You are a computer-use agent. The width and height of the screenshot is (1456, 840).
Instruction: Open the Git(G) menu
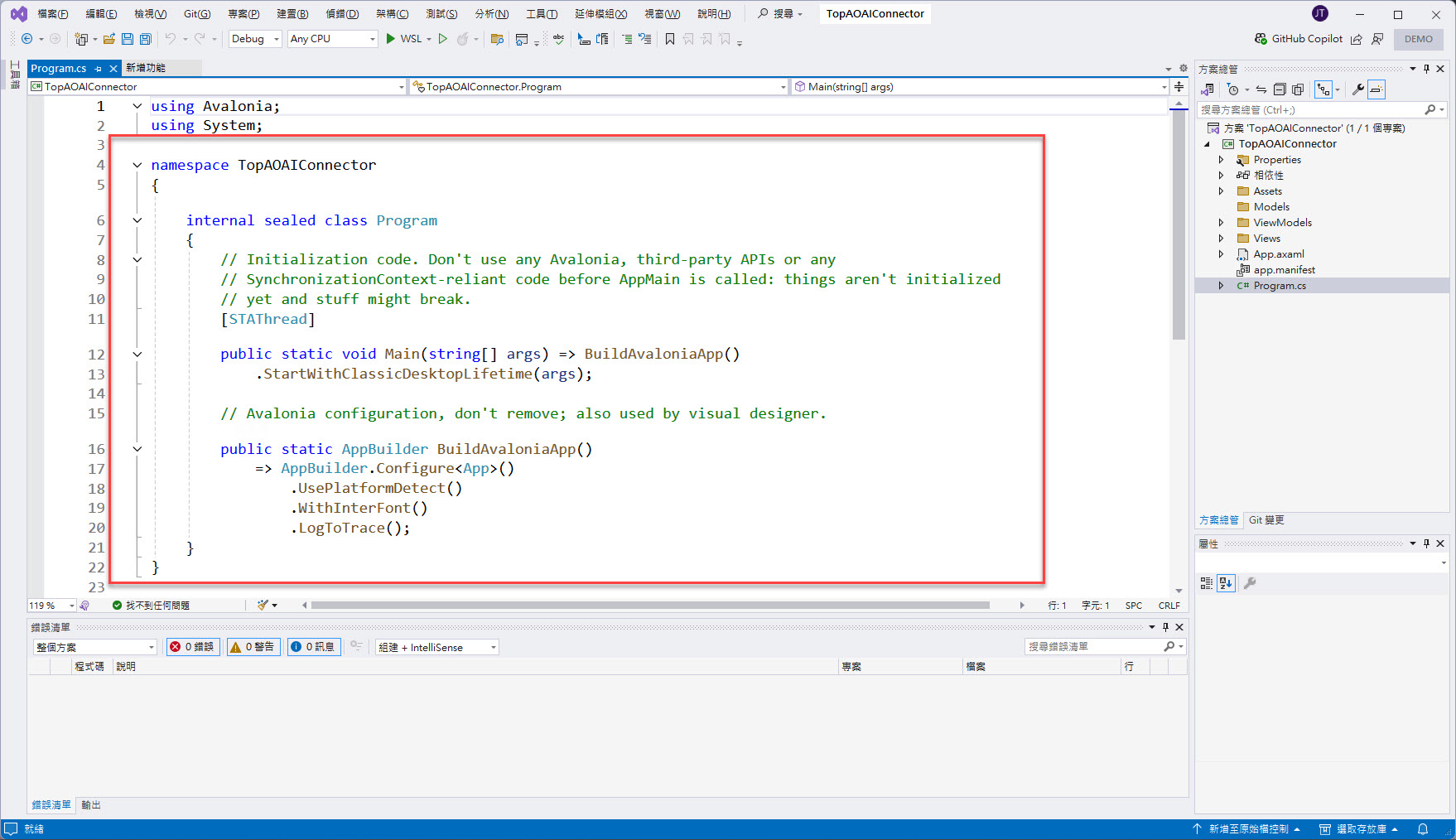click(197, 13)
